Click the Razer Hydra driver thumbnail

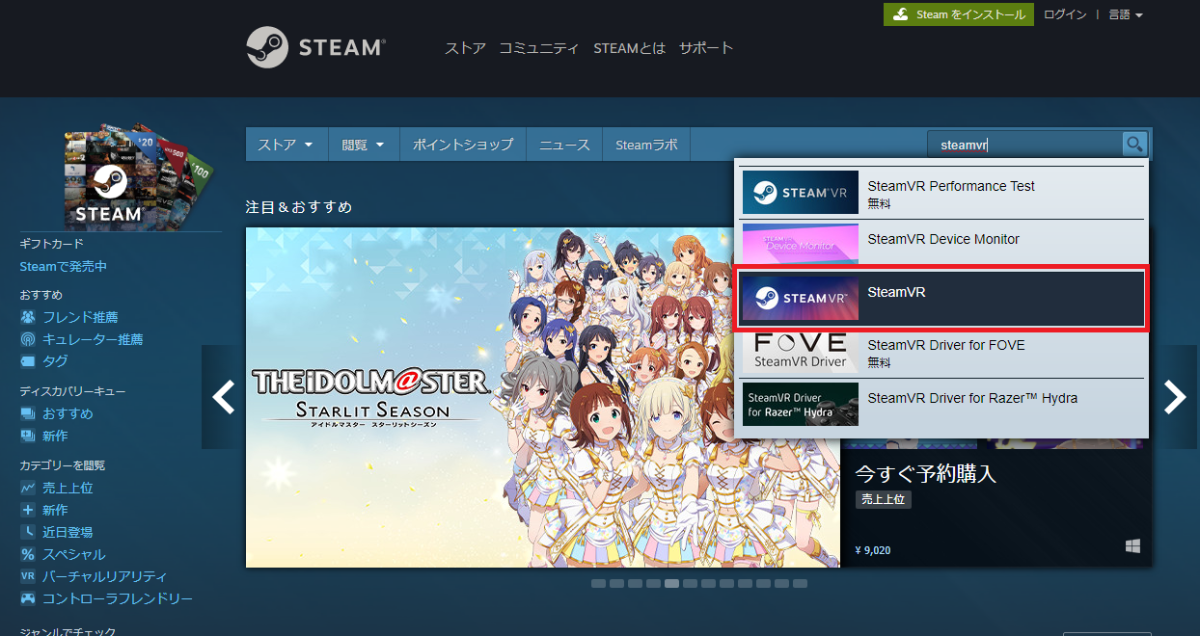(800, 404)
